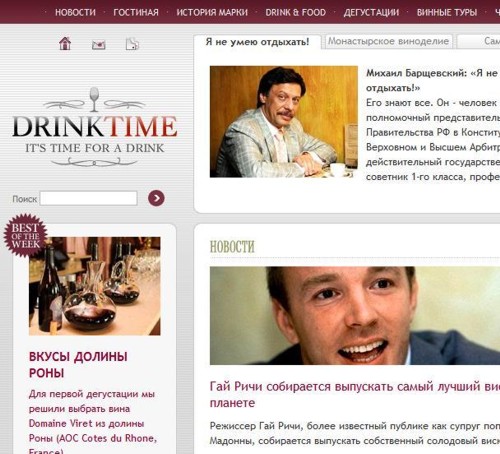Select the Я не умею отдыхать tab
Screen dimensions: 500x454
[257, 42]
